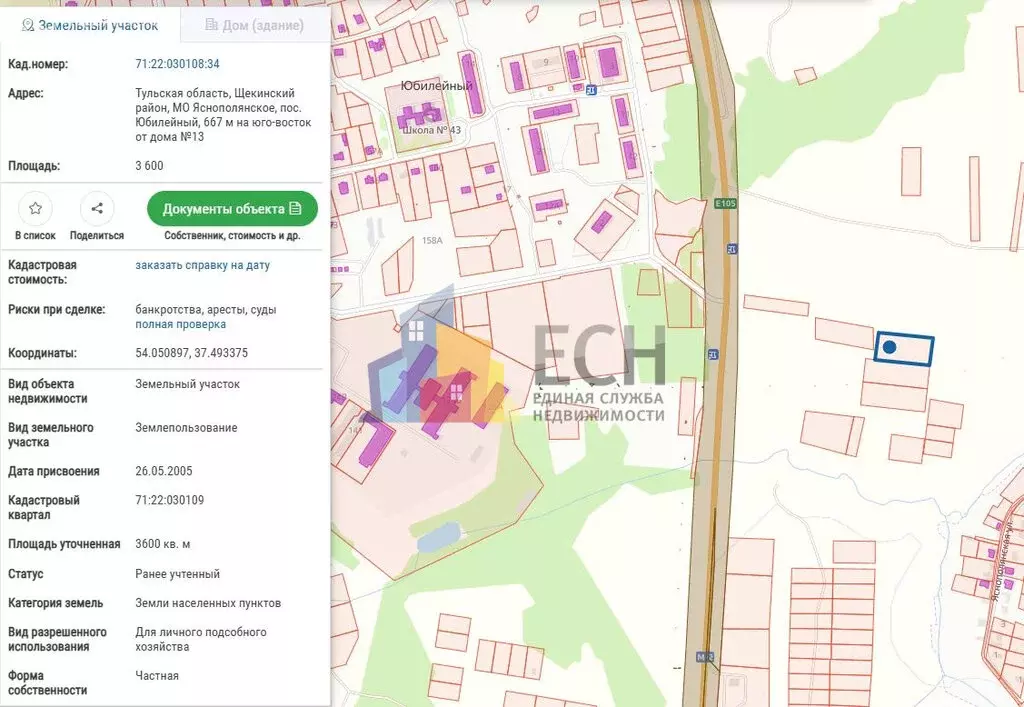
Task: Click bus stop icon just below E105 shield
Action: 731,248
